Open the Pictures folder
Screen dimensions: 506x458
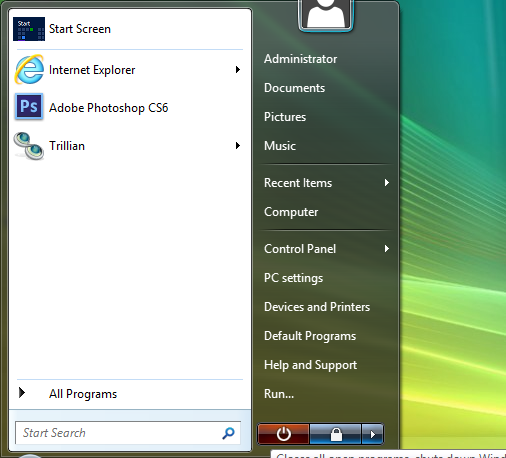coord(285,117)
